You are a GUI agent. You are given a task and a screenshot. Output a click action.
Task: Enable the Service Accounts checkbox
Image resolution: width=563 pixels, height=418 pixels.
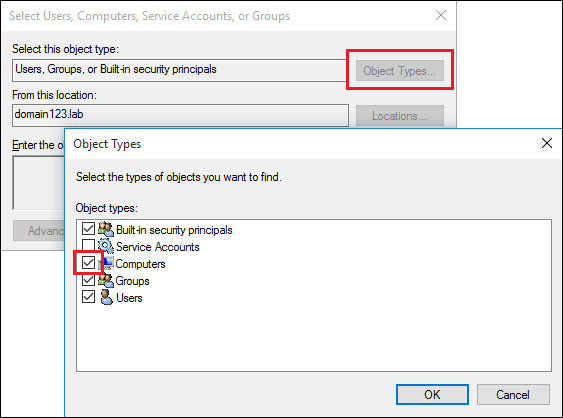click(88, 246)
